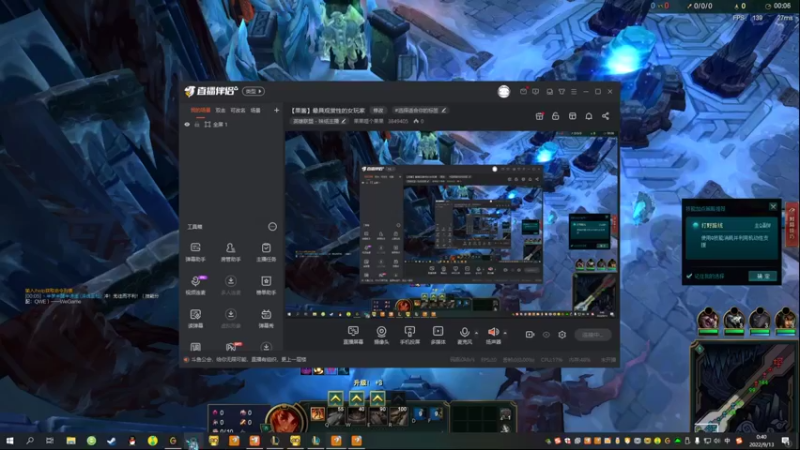800x450 pixels.
Task: Toggle 记住我的选择 checkbox in game dialog
Action: click(x=689, y=276)
